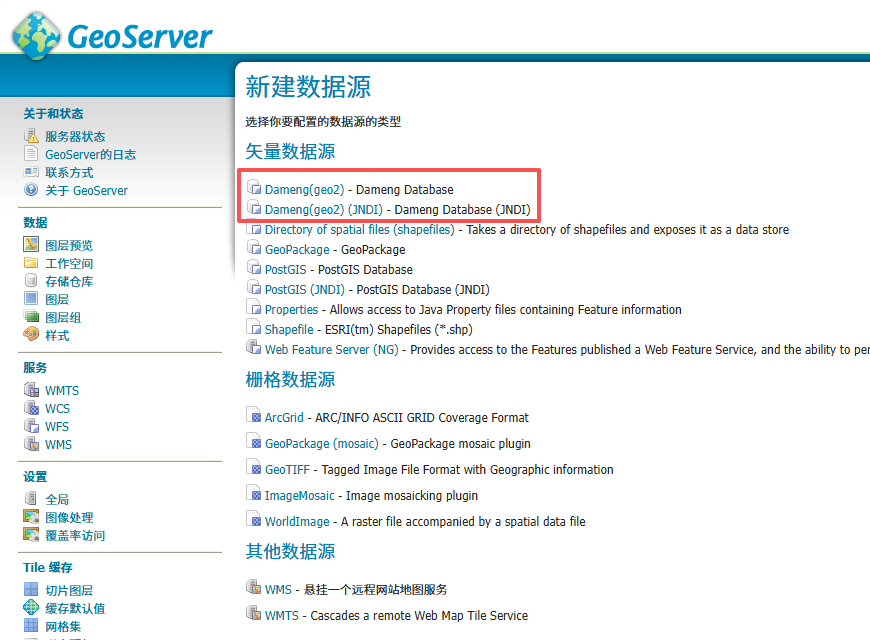Click the WMS service icon in sidebar
Image resolution: width=870 pixels, height=640 pixels.
32,444
